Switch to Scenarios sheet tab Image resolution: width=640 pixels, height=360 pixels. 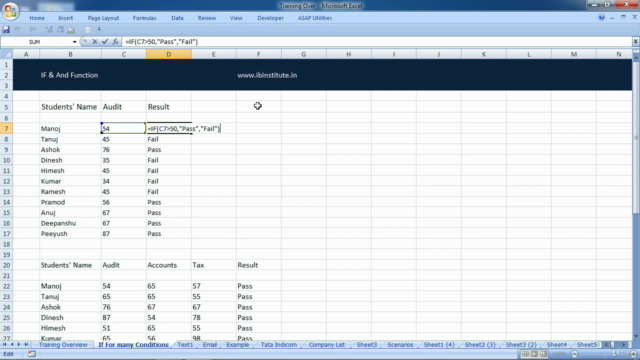tap(400, 345)
